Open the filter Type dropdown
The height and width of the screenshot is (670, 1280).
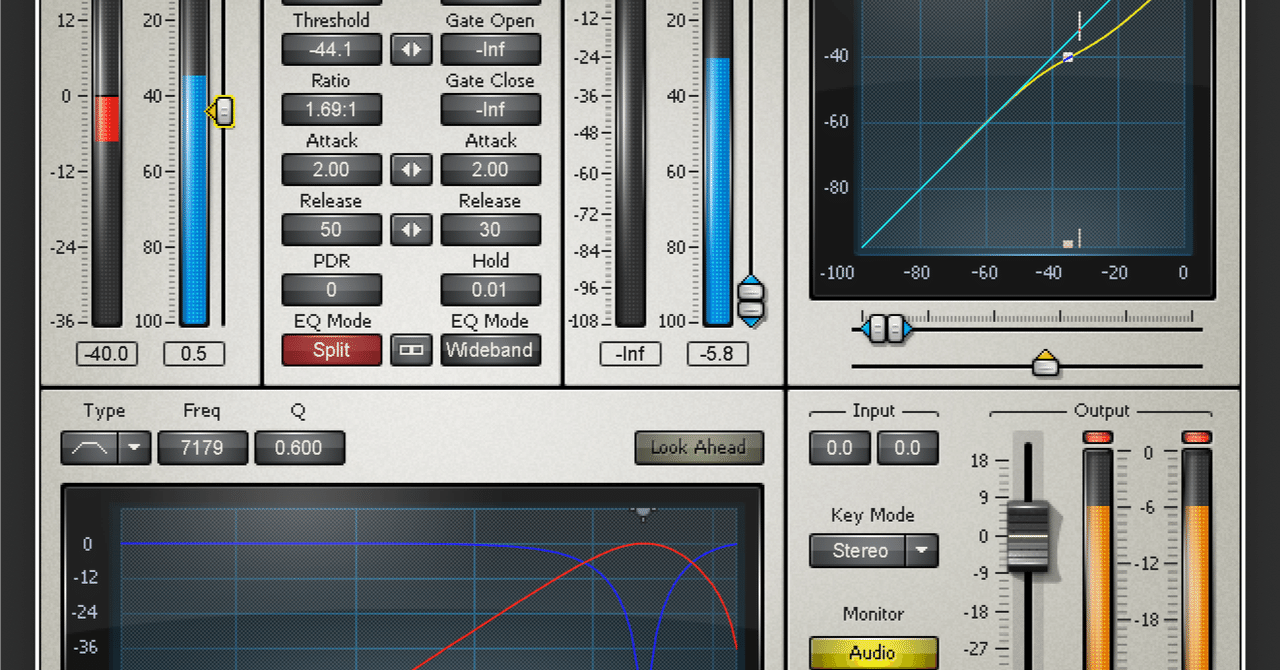click(131, 448)
